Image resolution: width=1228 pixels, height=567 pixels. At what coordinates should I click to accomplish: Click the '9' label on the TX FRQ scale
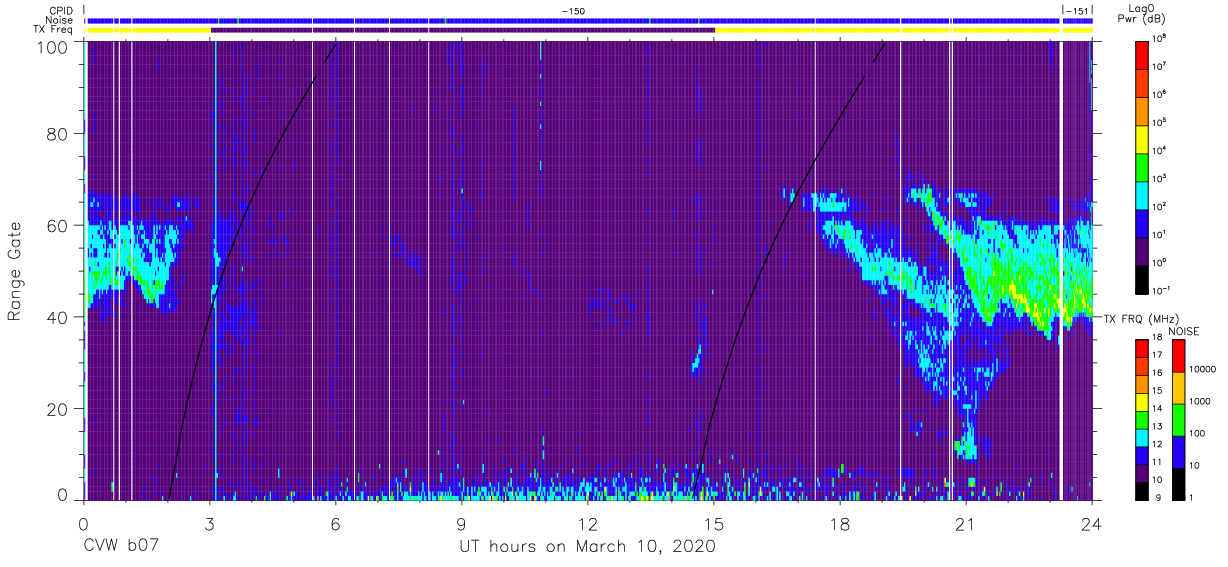(x=1159, y=500)
